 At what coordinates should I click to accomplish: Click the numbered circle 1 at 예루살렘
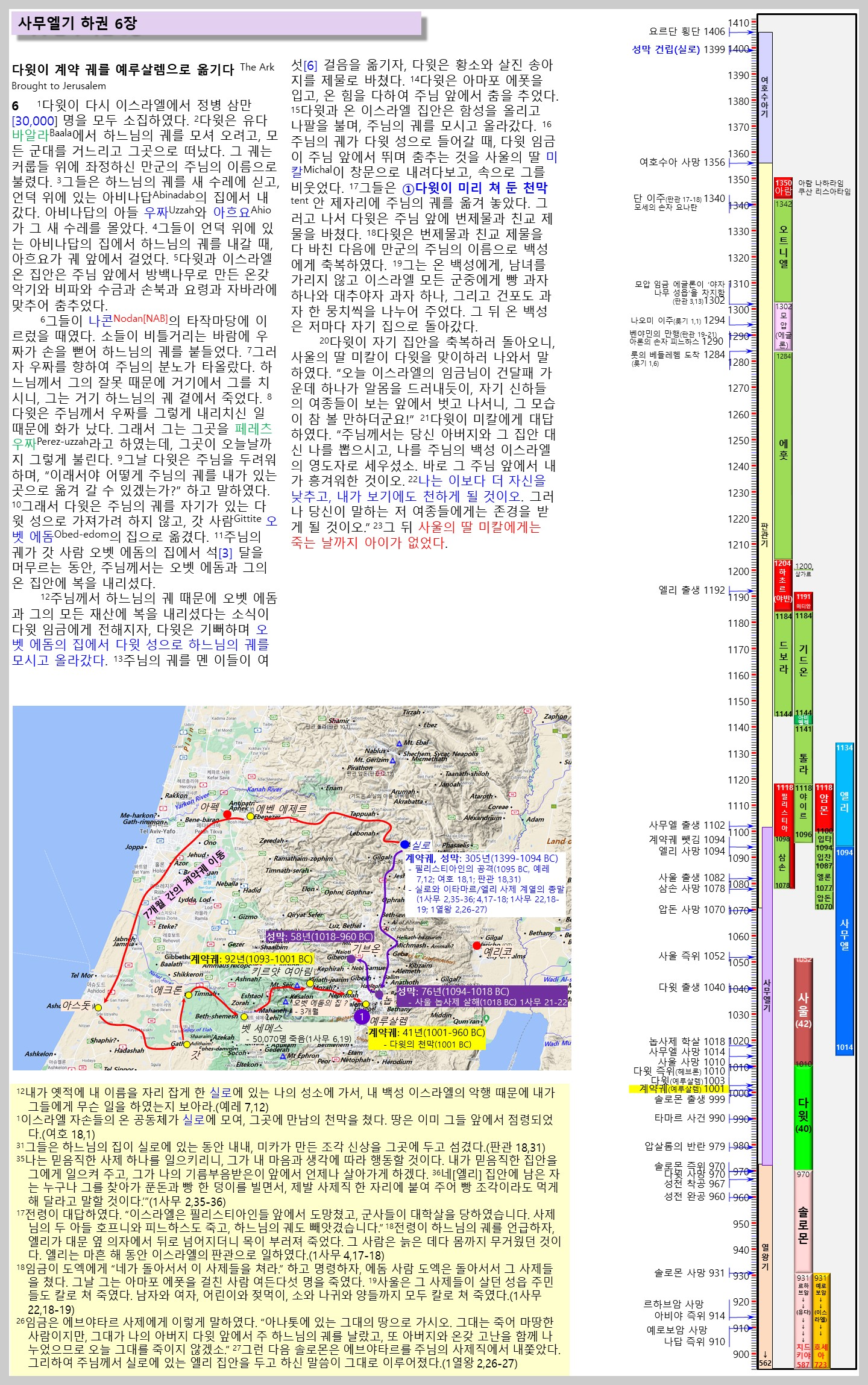(361, 1017)
